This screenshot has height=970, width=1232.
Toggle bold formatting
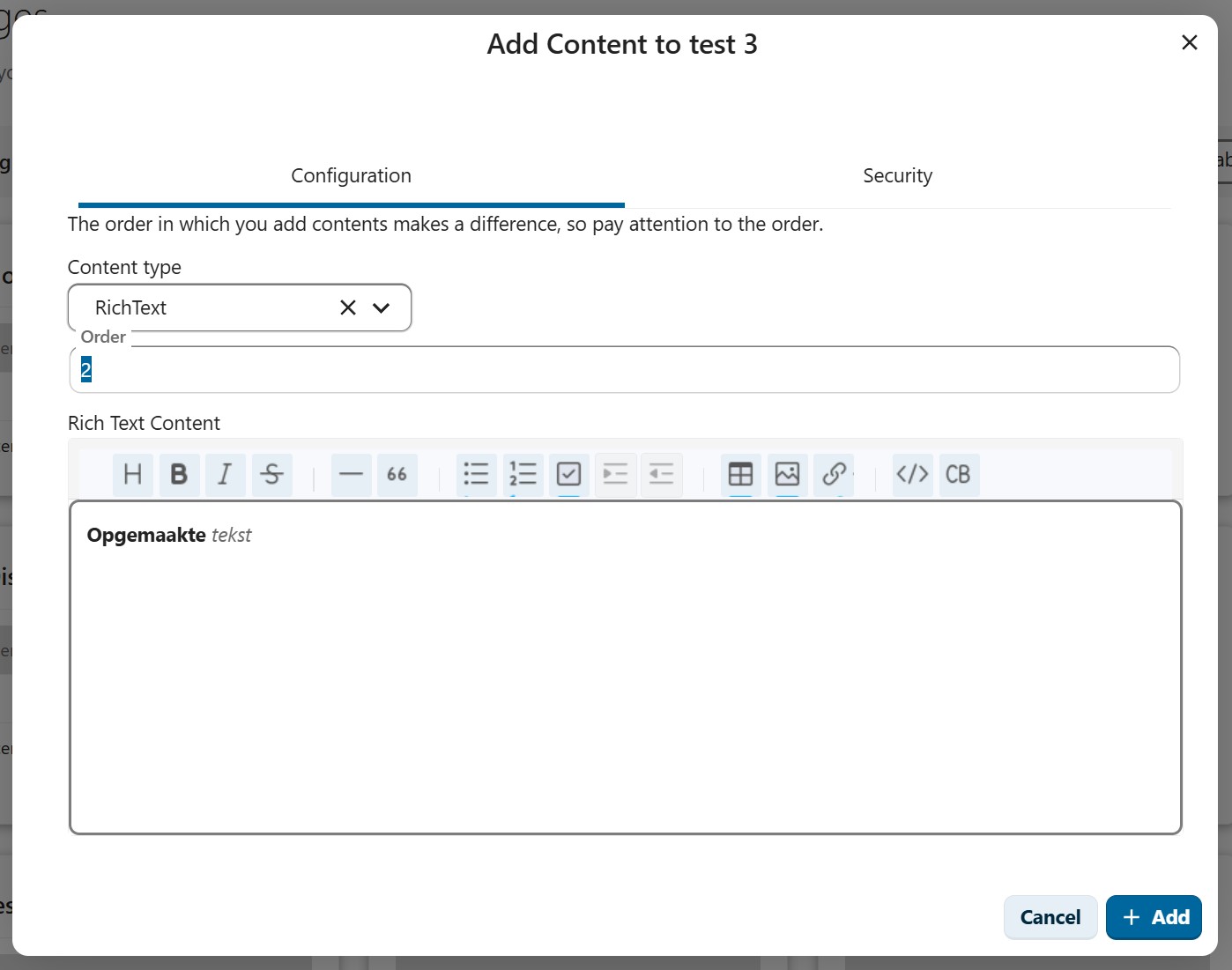[x=179, y=475]
